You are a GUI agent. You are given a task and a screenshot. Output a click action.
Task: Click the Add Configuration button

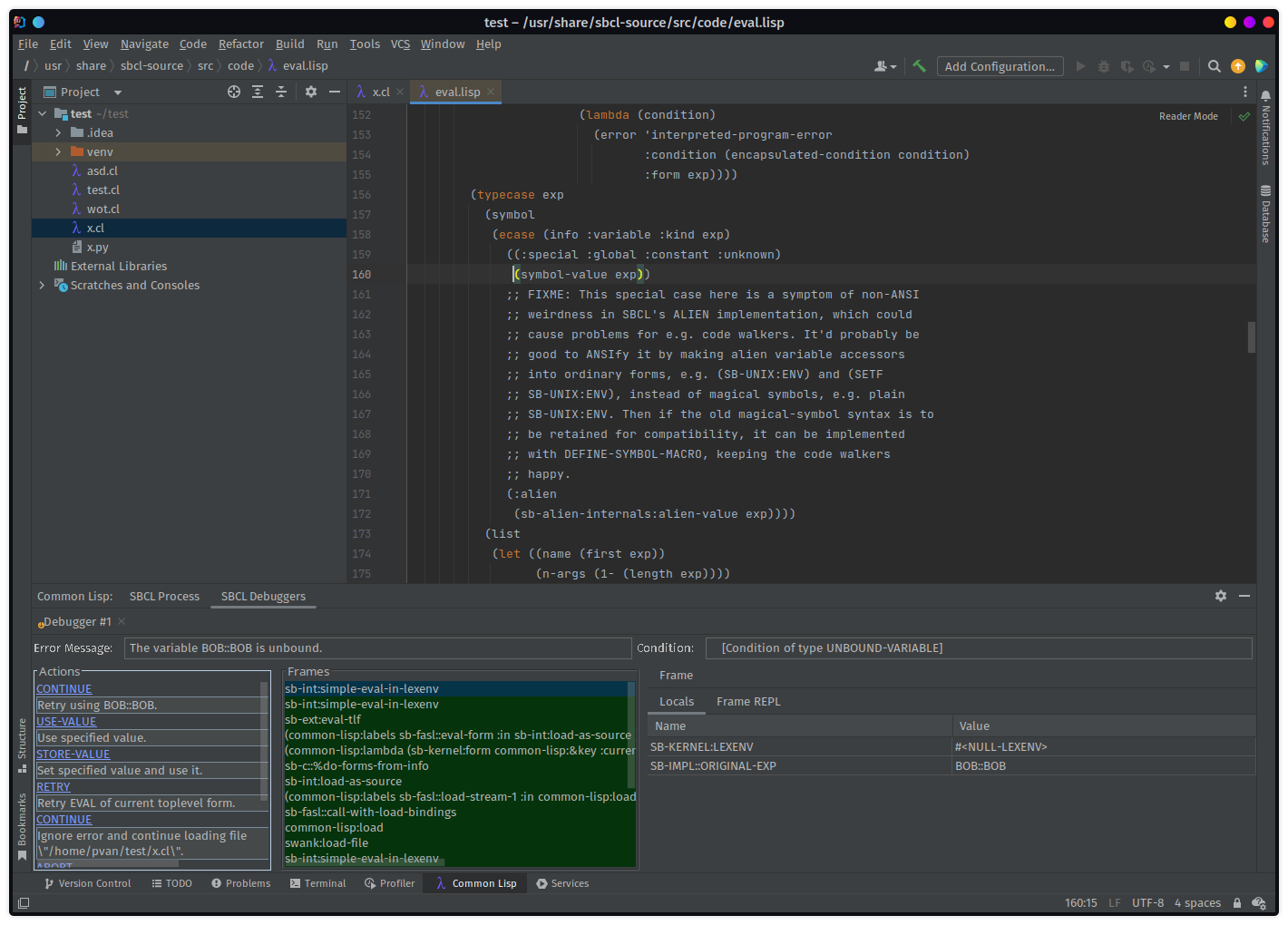(1000, 66)
